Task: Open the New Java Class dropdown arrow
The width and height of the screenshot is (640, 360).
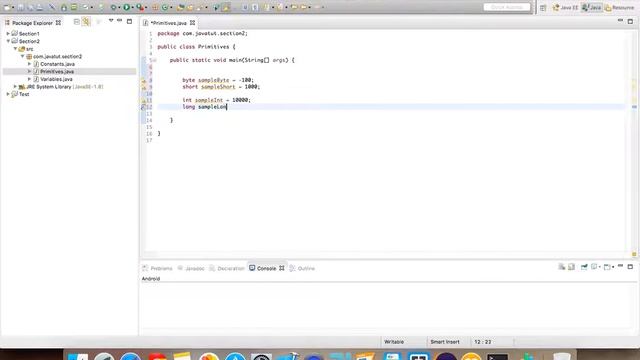Action: (x=171, y=7)
